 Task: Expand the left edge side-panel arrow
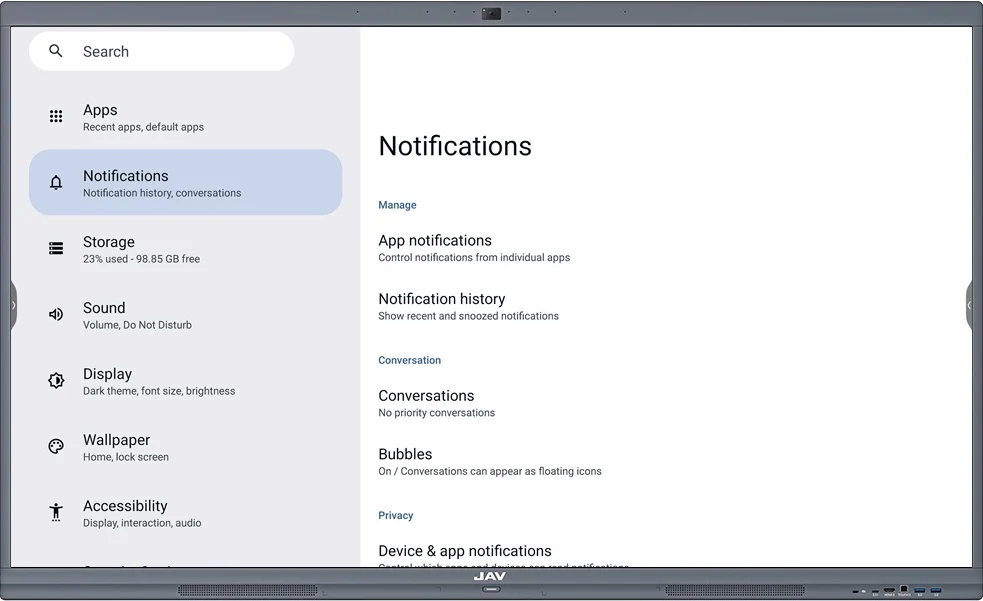tap(13, 305)
